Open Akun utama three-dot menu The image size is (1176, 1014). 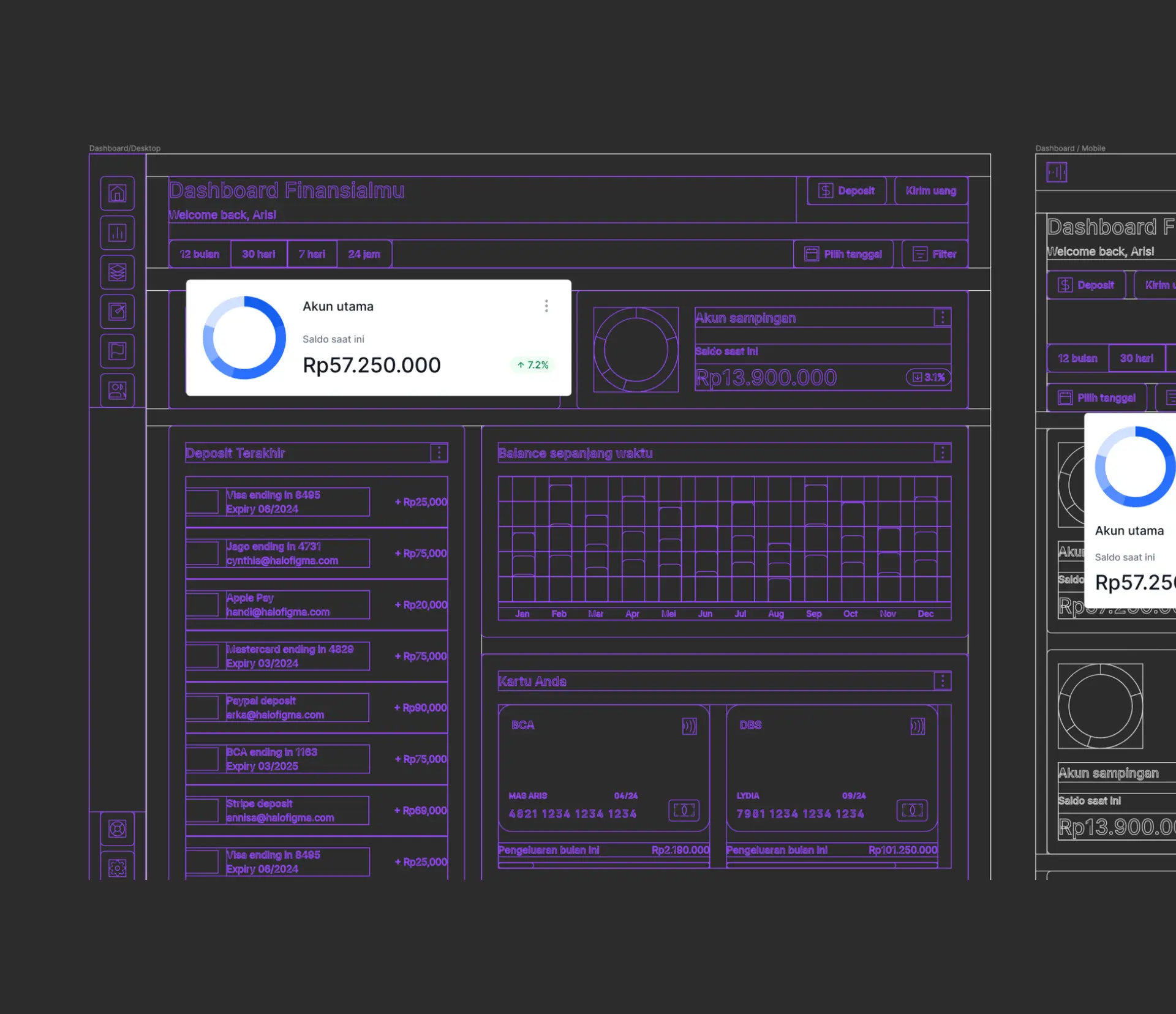(546, 306)
